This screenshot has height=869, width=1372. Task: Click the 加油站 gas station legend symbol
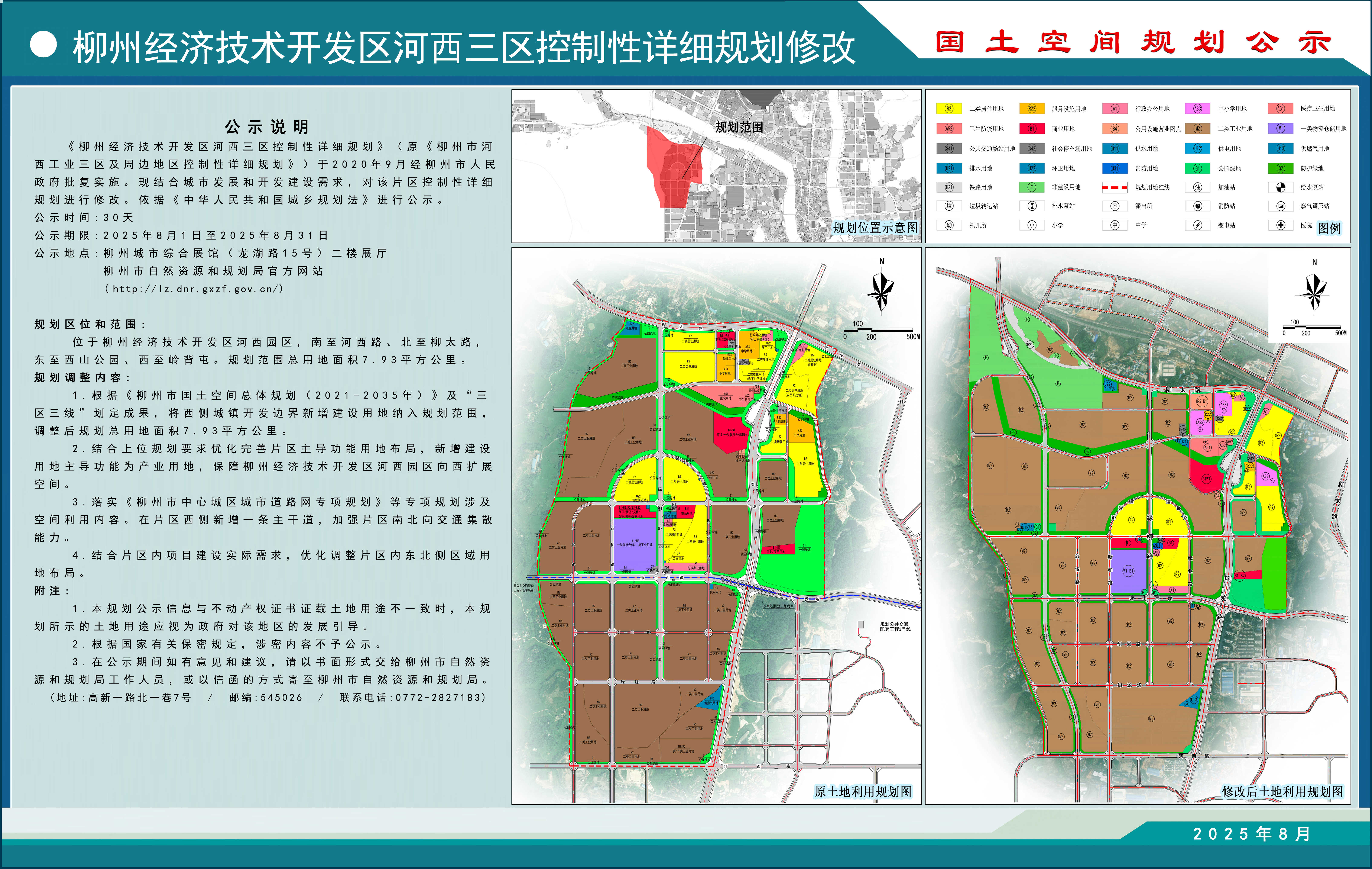[1198, 187]
